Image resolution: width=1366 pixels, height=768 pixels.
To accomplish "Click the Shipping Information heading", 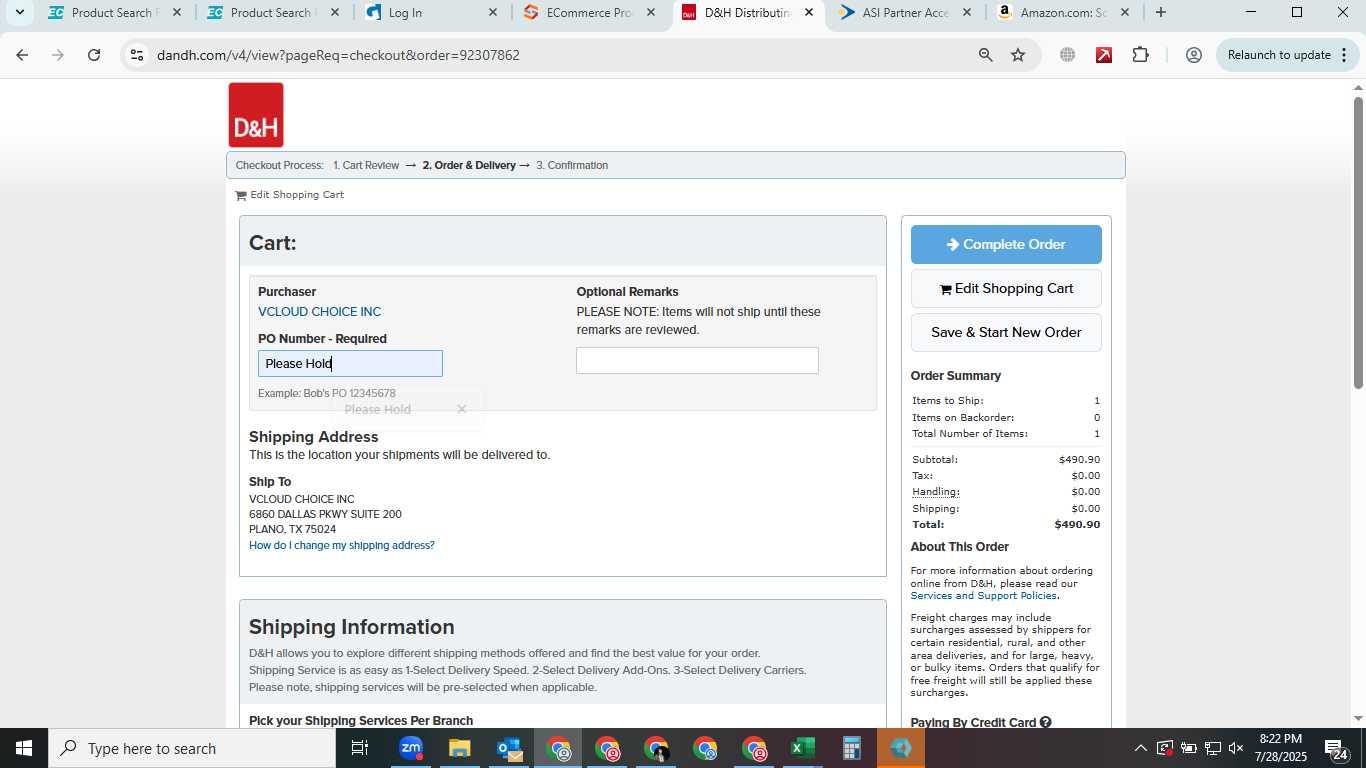I will 352,627.
